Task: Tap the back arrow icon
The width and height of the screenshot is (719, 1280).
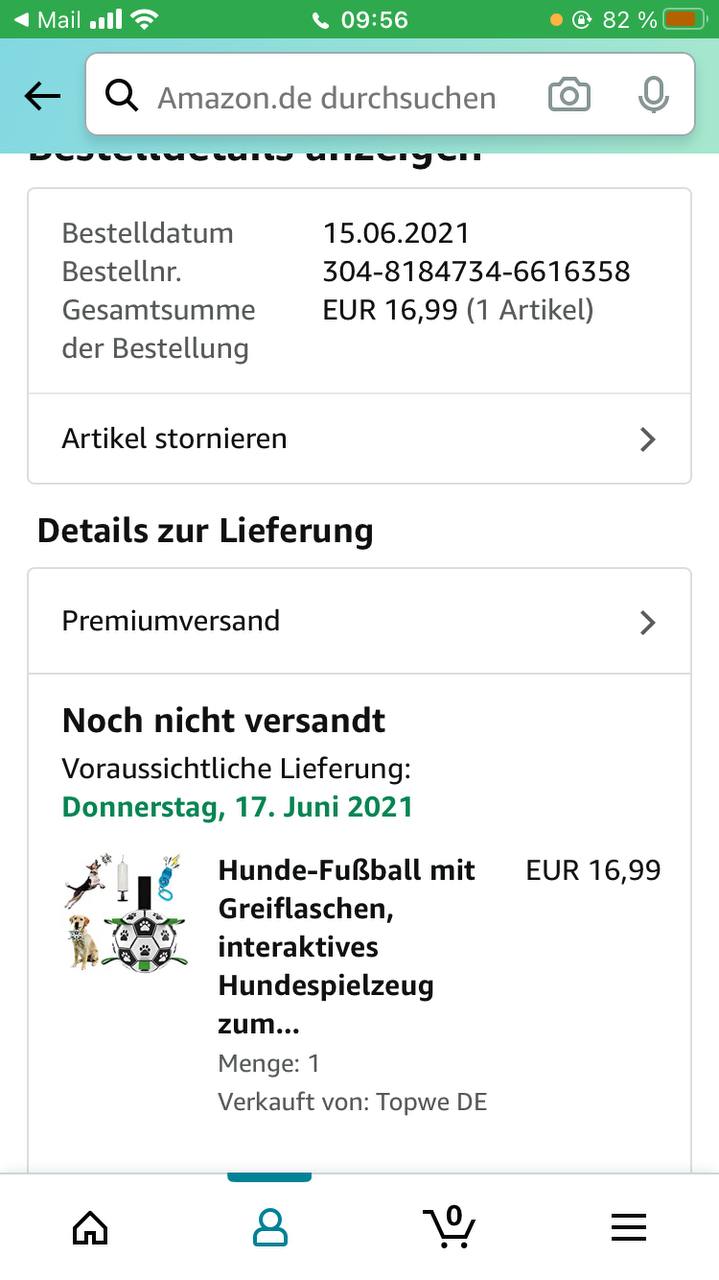Action: point(42,96)
